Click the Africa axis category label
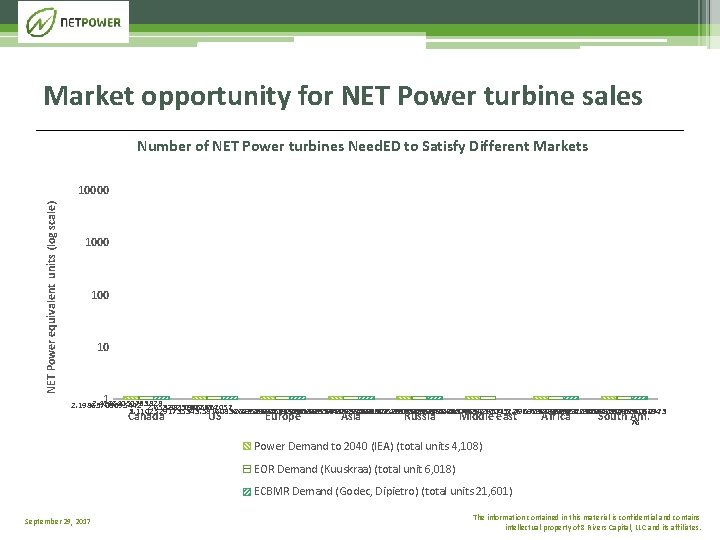 (x=556, y=417)
